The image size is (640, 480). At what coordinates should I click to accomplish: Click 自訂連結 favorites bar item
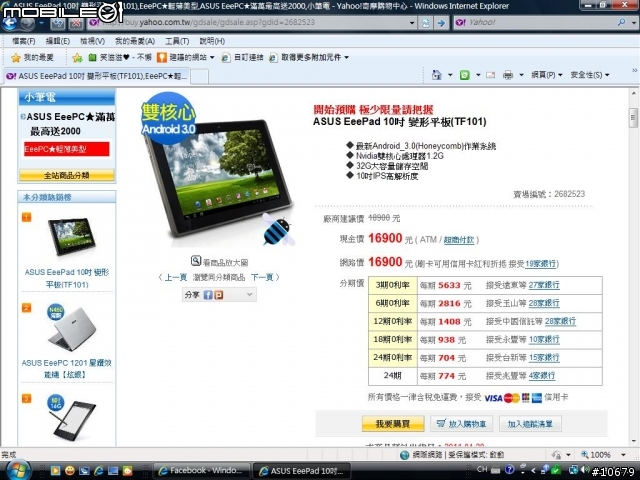click(242, 58)
